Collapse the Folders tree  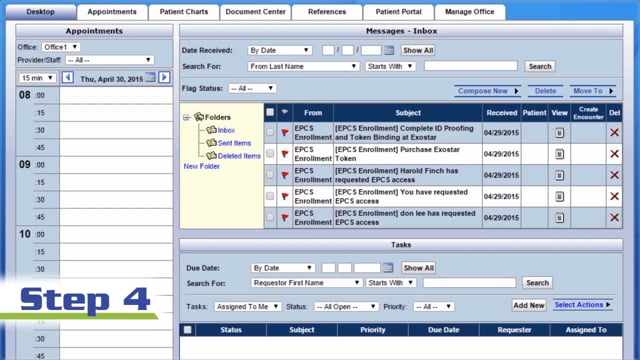tap(187, 118)
